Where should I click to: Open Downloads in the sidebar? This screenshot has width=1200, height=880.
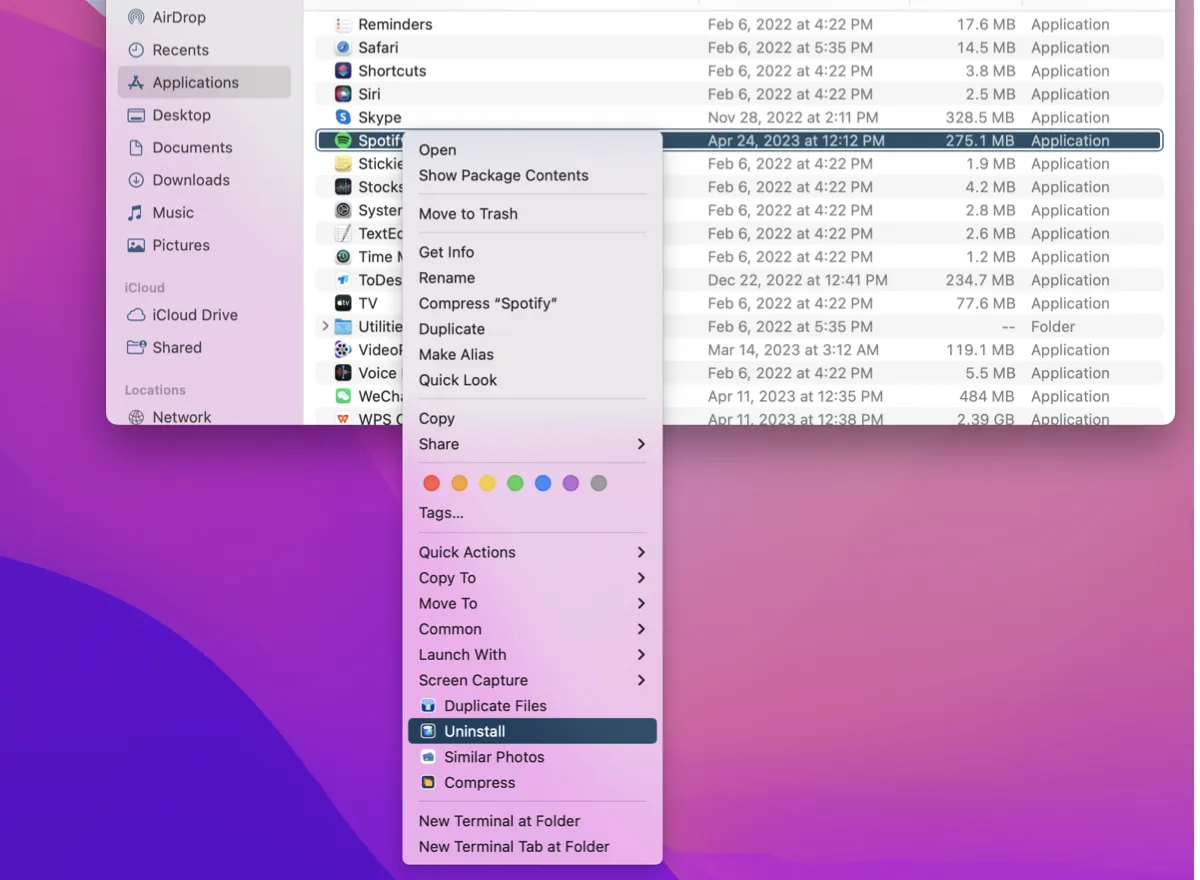(190, 180)
